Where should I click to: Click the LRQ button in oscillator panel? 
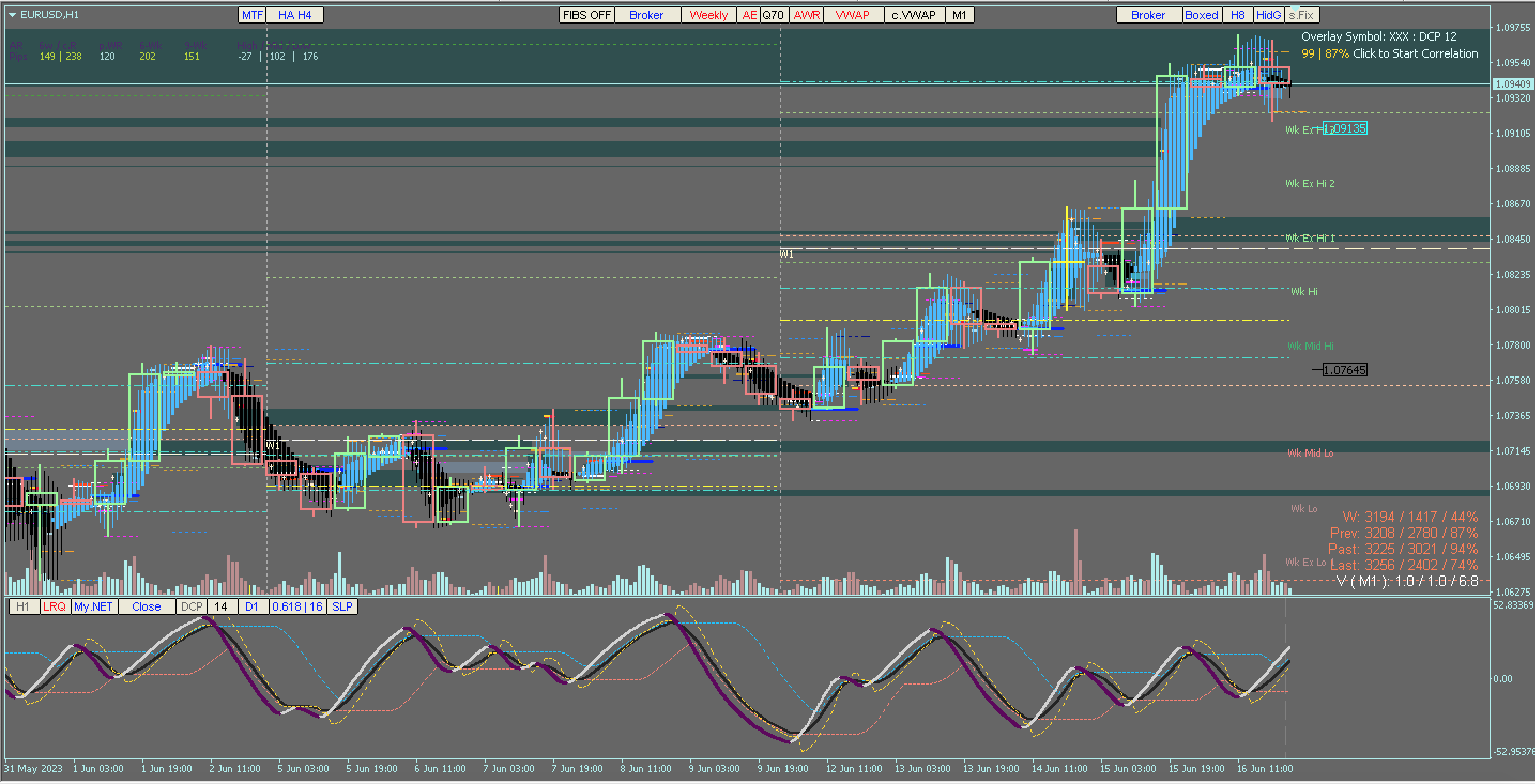tap(54, 606)
